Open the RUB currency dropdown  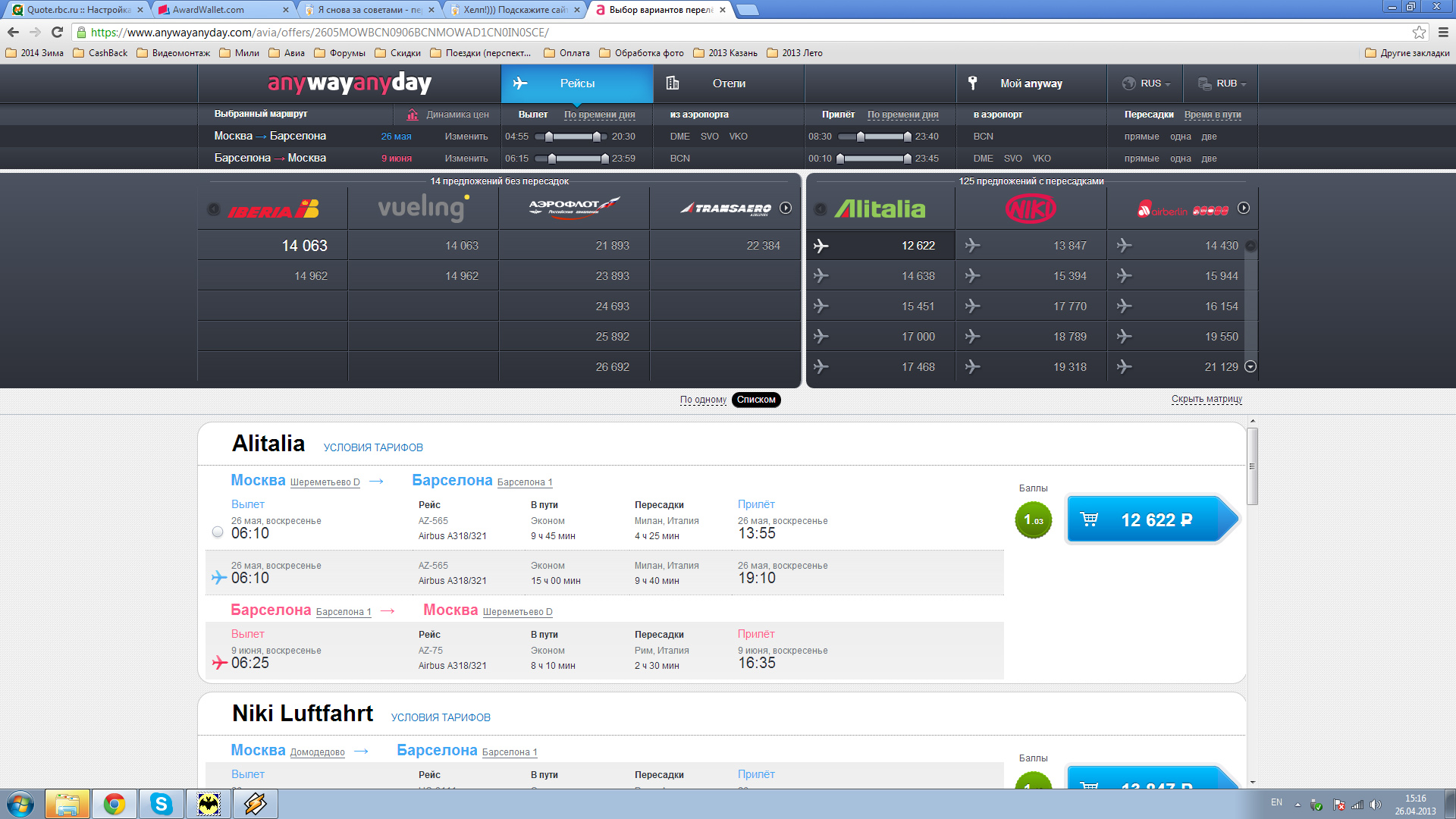[x=1225, y=83]
